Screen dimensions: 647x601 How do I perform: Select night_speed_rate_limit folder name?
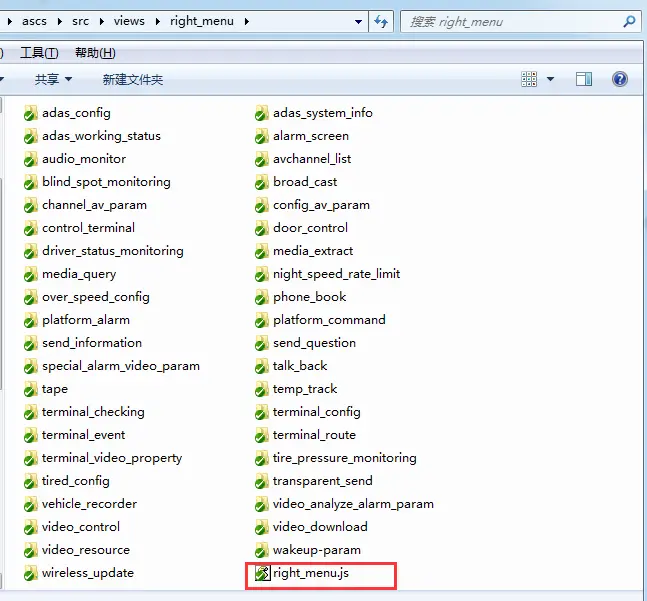coord(337,274)
